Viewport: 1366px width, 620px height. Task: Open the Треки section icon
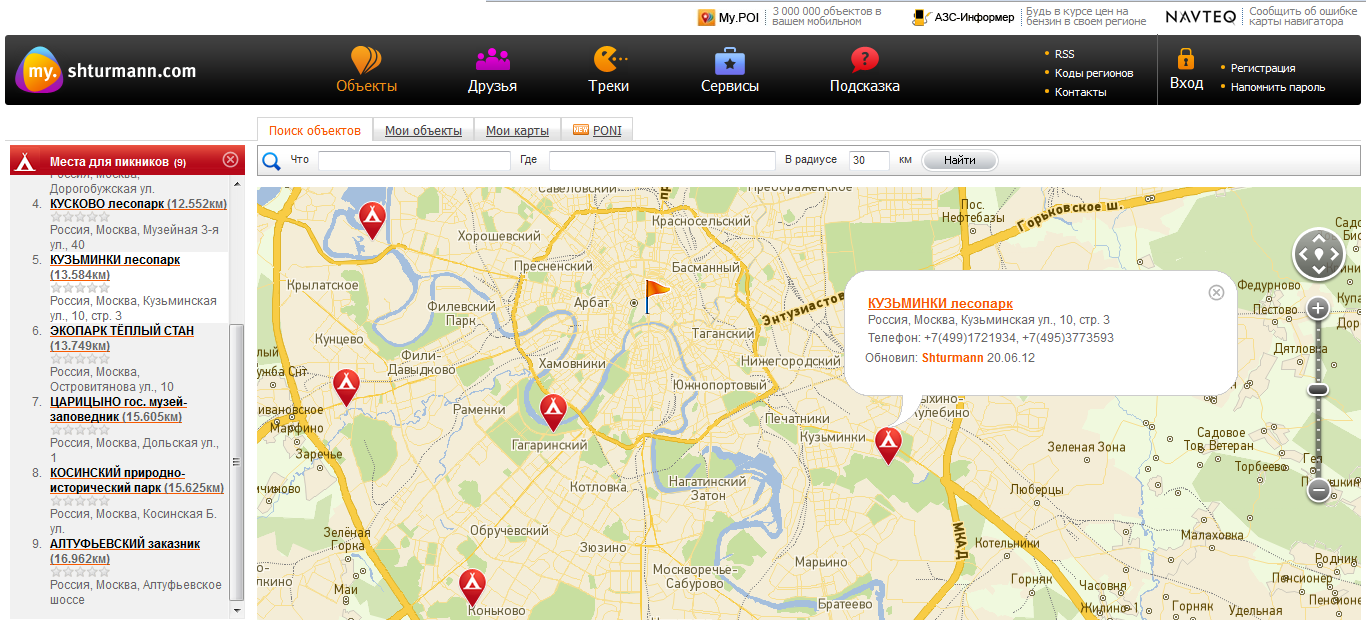[x=608, y=60]
